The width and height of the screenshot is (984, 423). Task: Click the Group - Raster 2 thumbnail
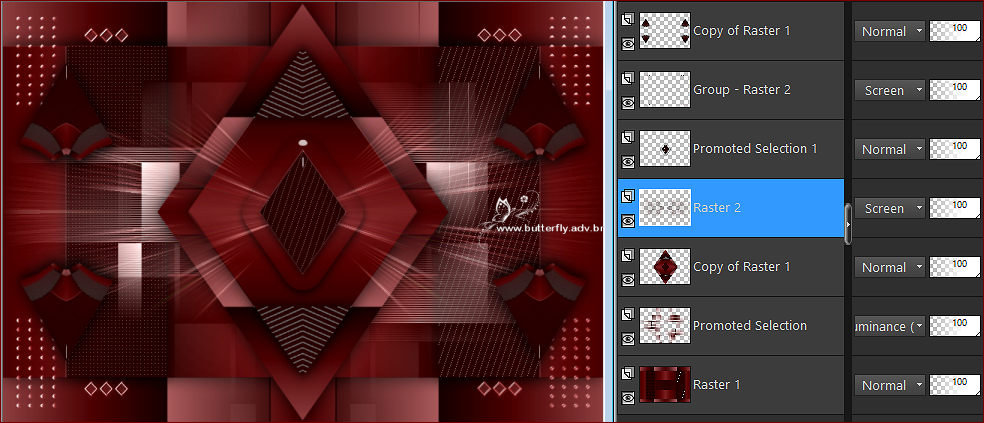tap(665, 90)
